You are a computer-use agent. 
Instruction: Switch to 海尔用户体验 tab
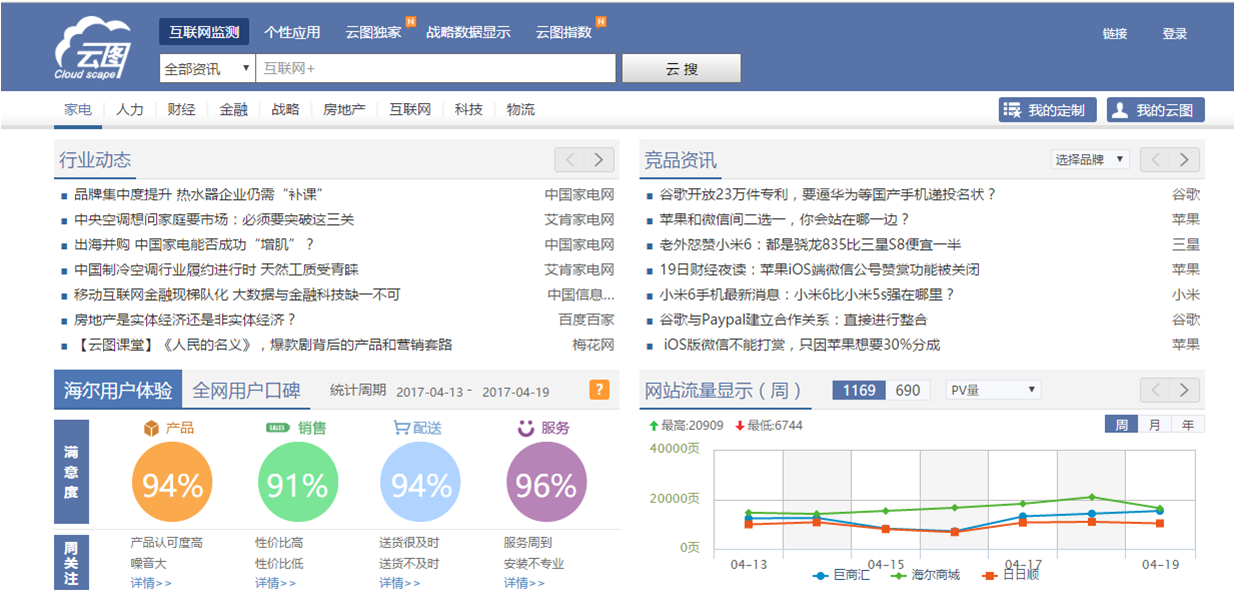coord(117,390)
